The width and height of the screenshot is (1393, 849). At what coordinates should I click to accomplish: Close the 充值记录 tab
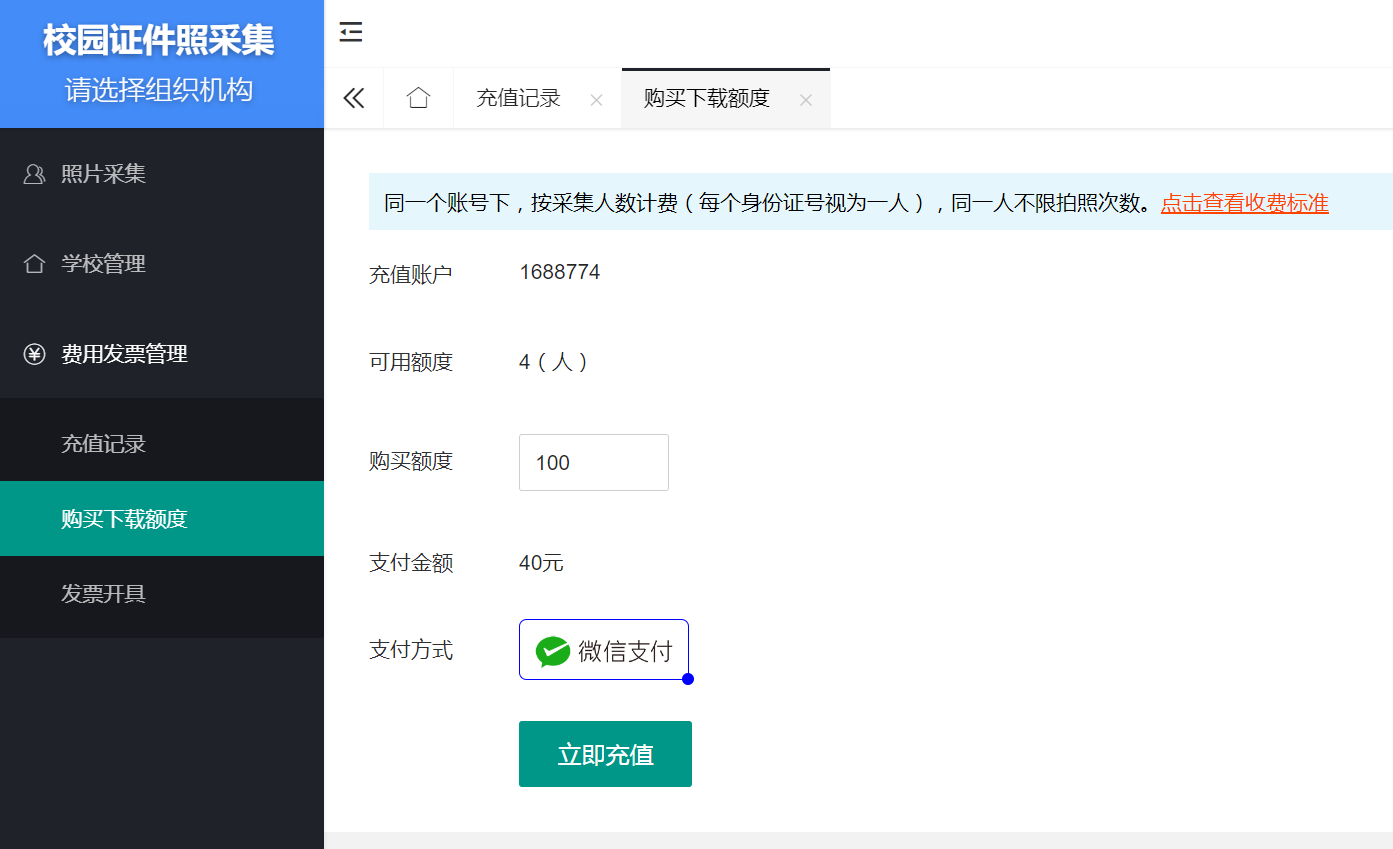coord(596,100)
